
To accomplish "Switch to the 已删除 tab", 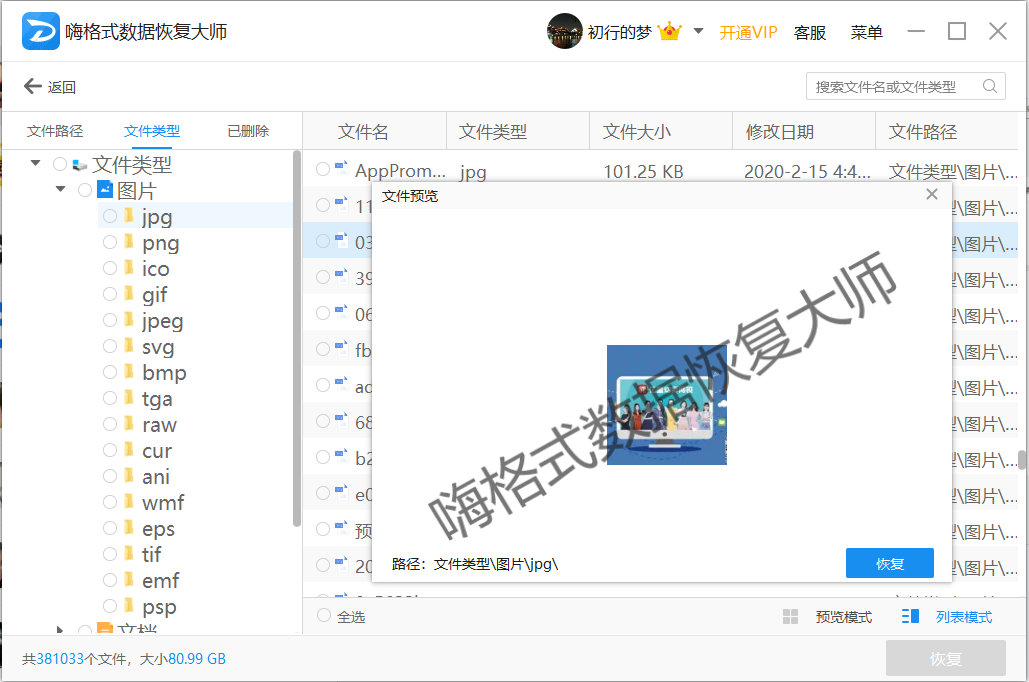I will (247, 131).
